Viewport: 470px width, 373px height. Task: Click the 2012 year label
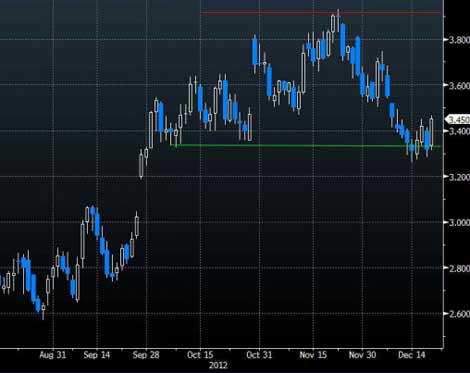(218, 366)
